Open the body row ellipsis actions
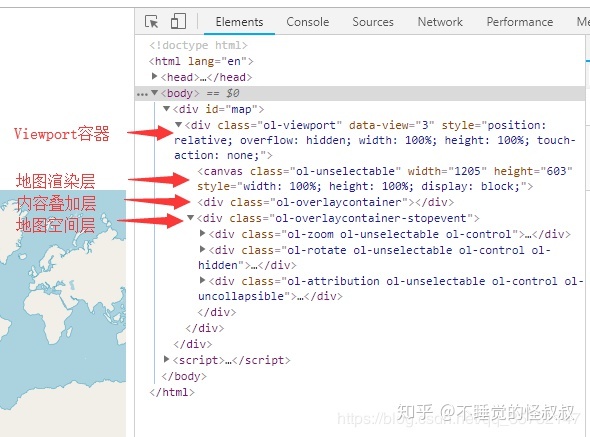The width and height of the screenshot is (590, 437). 142,94
